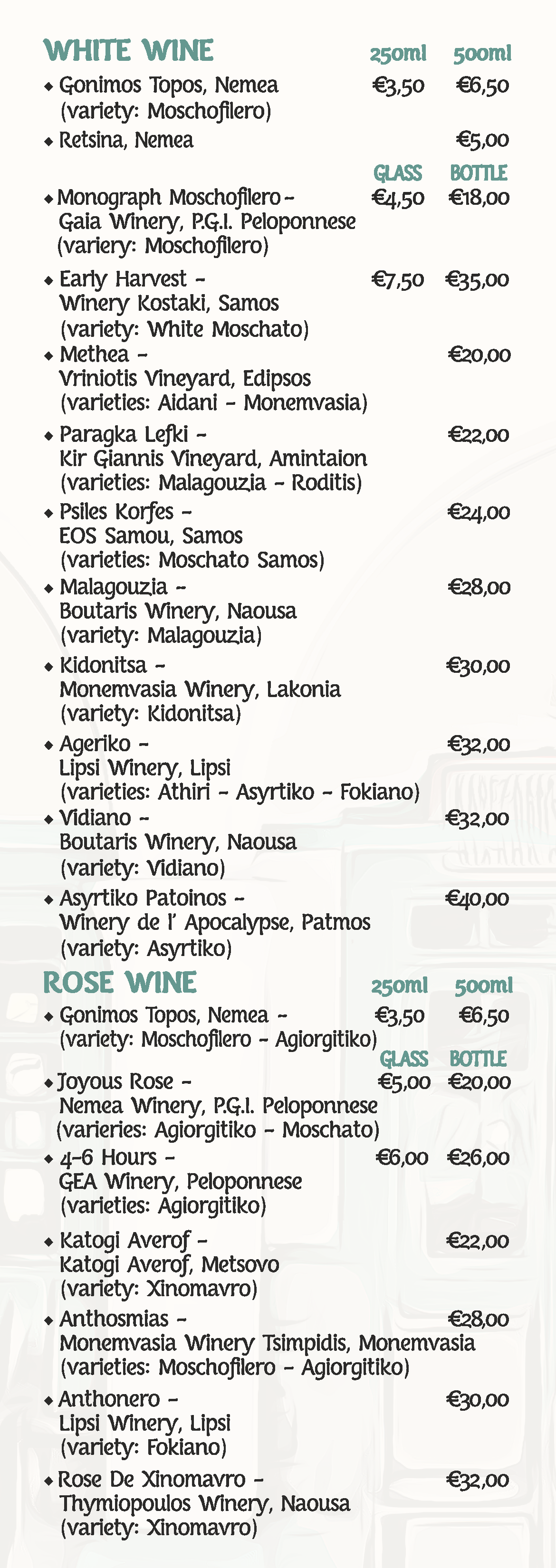Click the WHITE WINE heading

[x=128, y=50]
